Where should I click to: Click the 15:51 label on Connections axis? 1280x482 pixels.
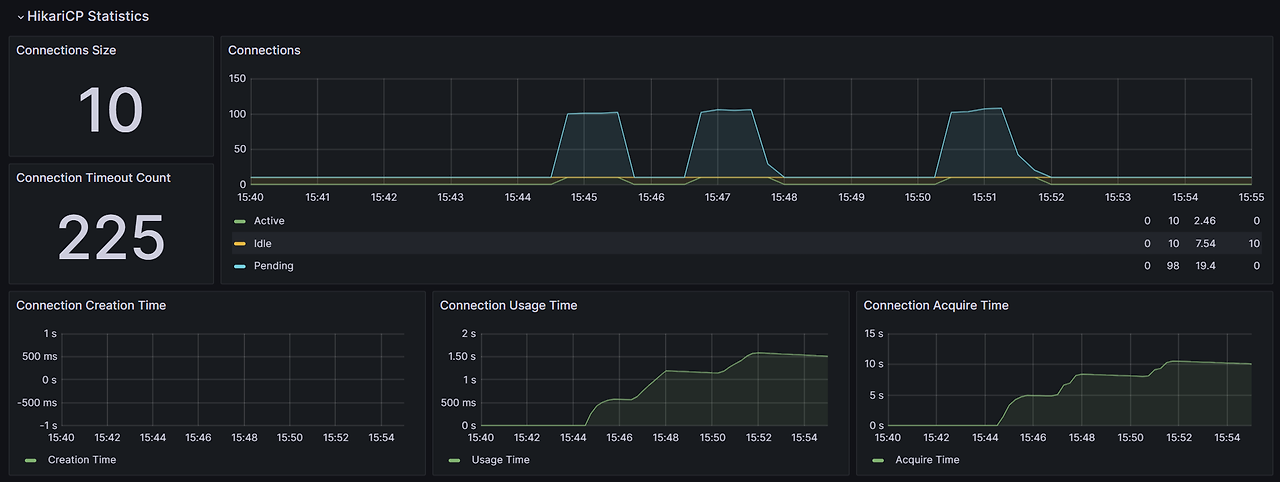coord(985,198)
